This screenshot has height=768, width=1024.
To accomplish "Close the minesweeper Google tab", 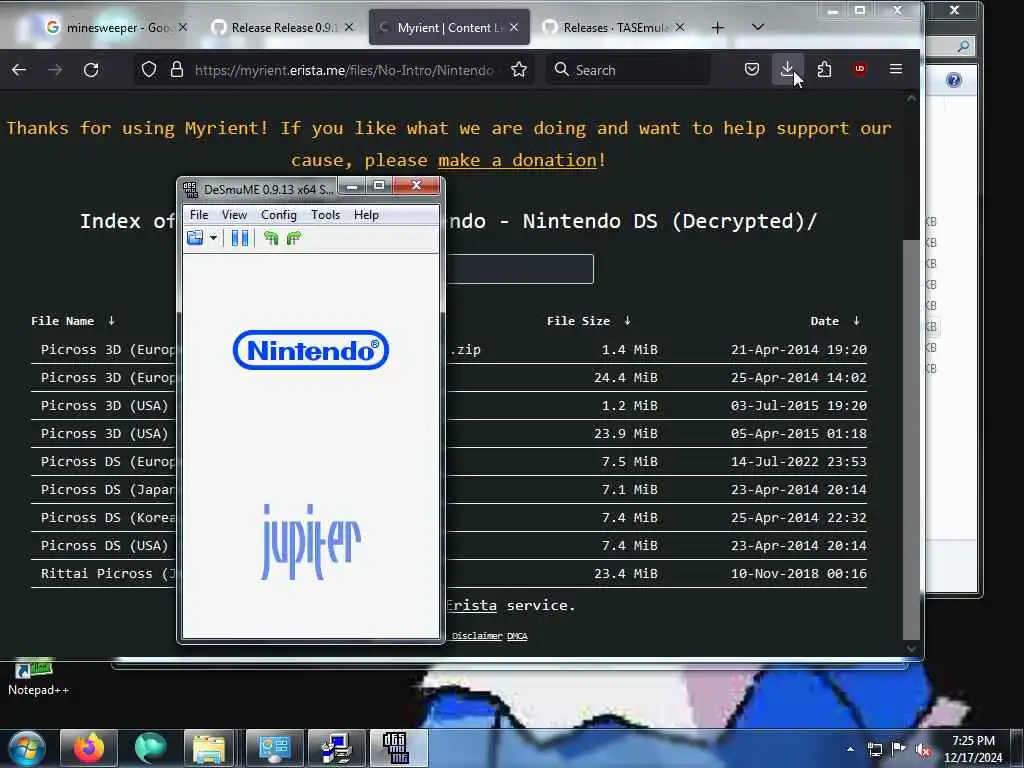I will coord(184,27).
